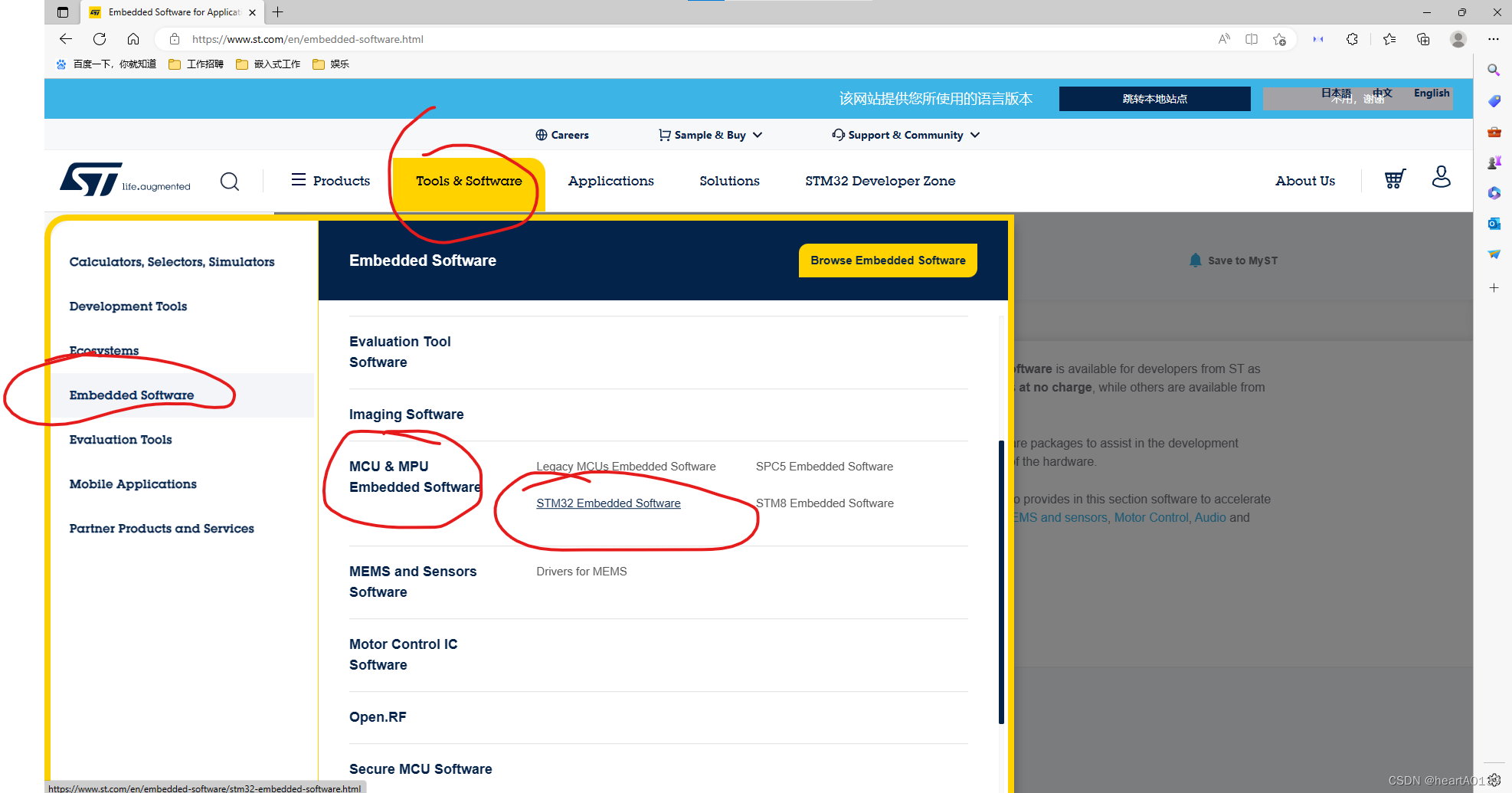Open the Applications menu
The width and height of the screenshot is (1512, 793).
[611, 181]
